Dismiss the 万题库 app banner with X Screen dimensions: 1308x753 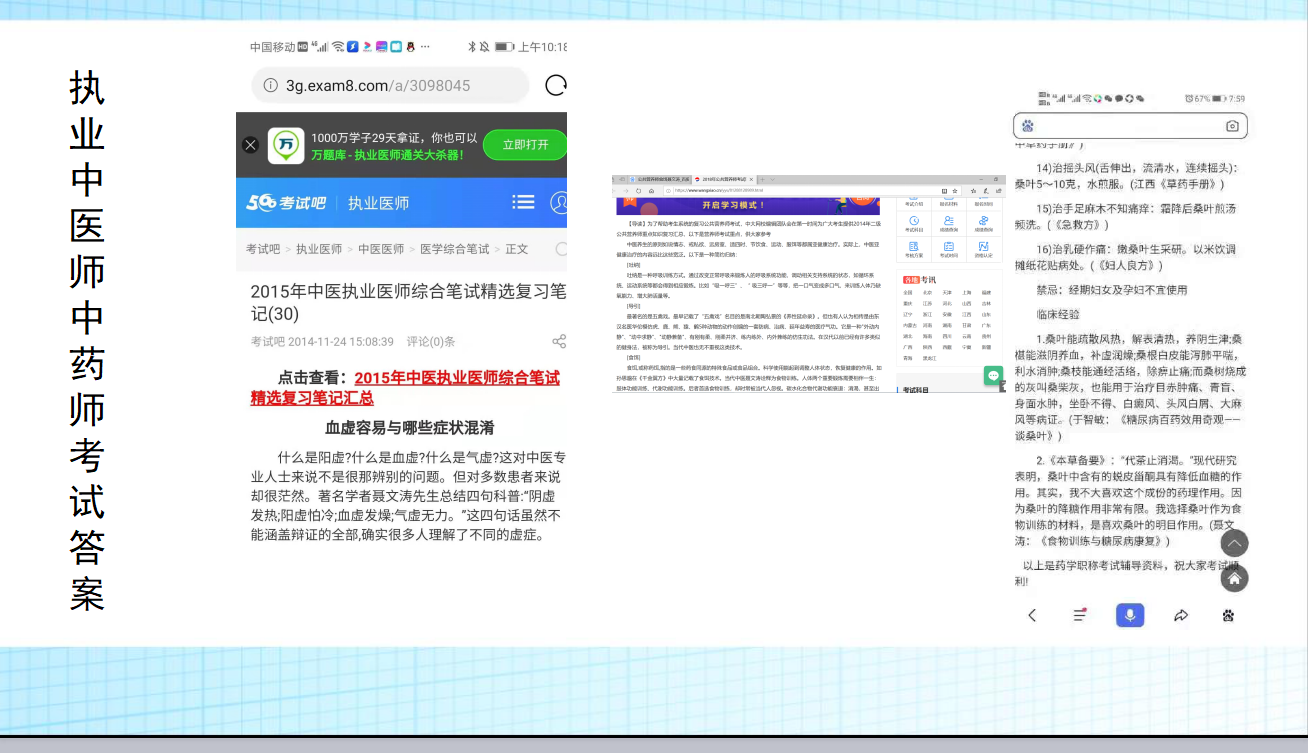coord(251,145)
